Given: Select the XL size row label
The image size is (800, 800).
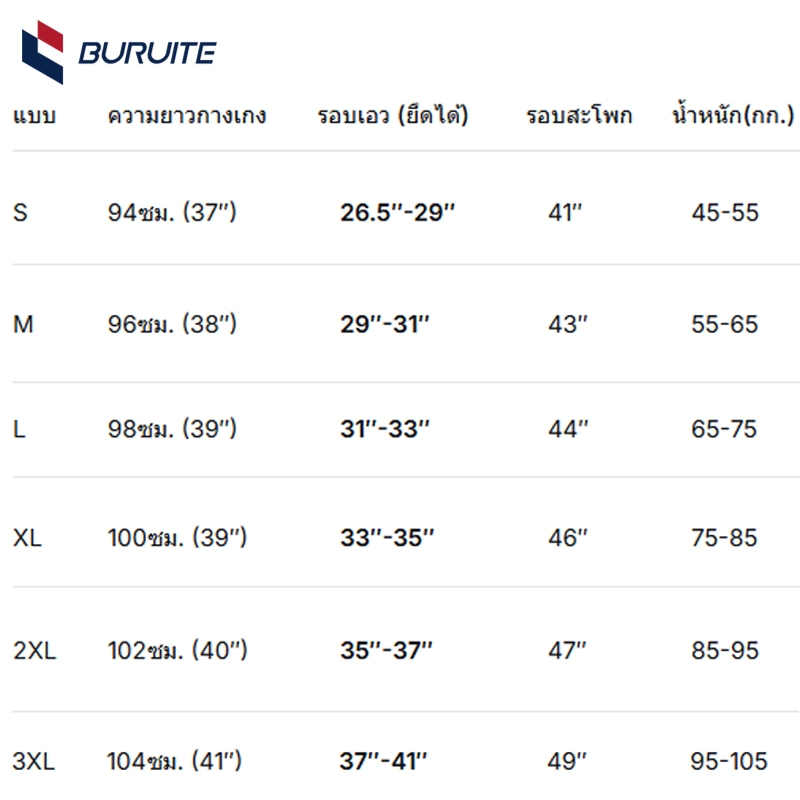Looking at the screenshot, I should point(28,538).
